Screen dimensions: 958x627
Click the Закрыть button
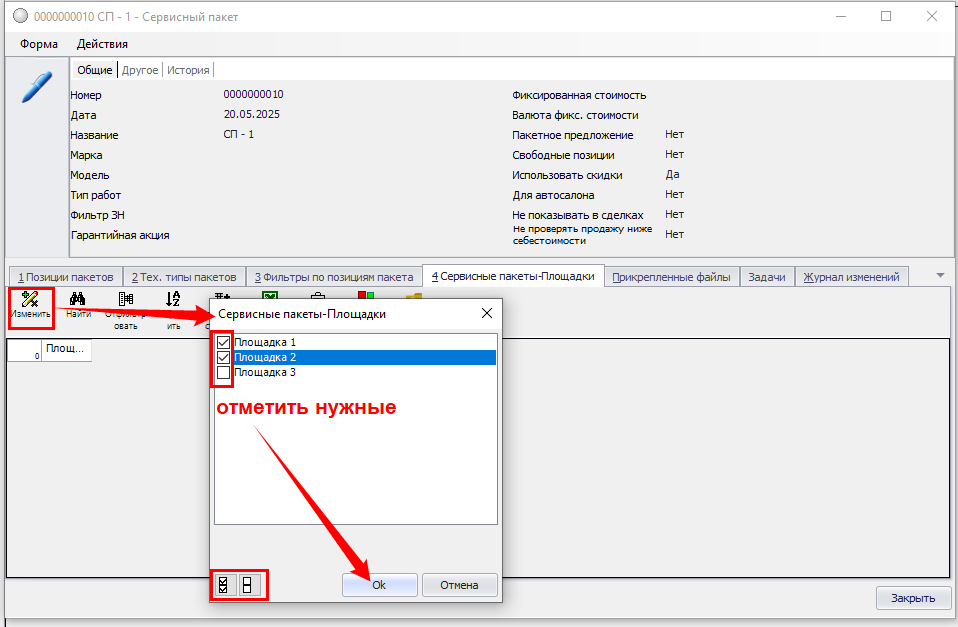(x=912, y=598)
